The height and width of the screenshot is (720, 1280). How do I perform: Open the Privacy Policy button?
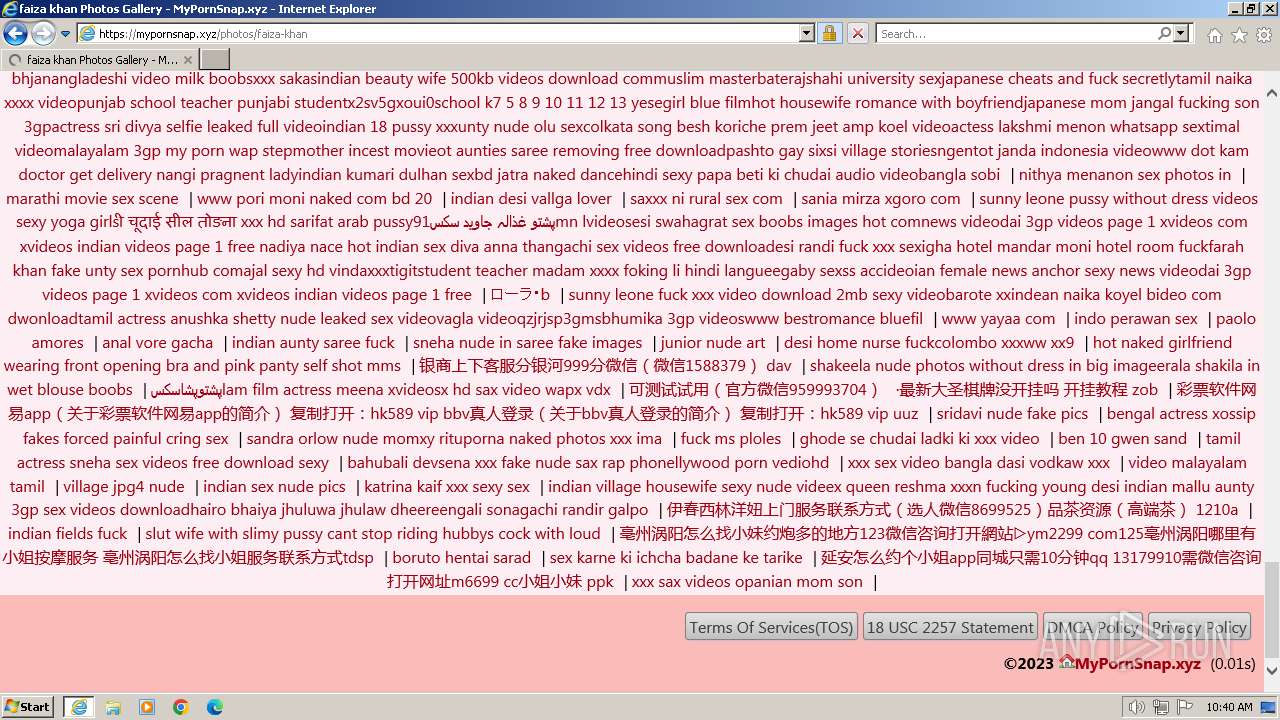tap(1199, 627)
